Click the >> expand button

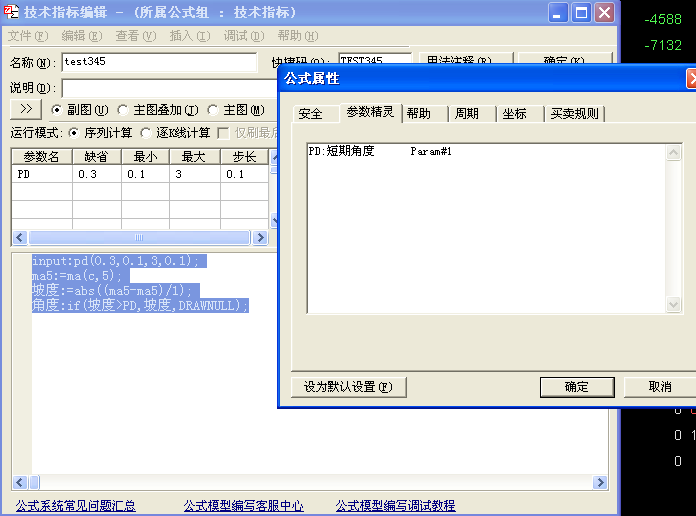[x=26, y=109]
